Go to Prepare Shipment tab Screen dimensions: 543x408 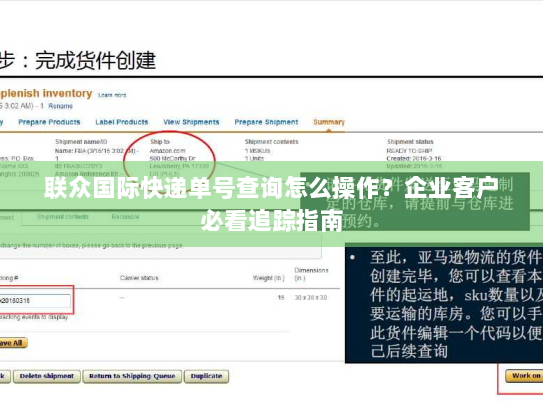click(x=266, y=122)
